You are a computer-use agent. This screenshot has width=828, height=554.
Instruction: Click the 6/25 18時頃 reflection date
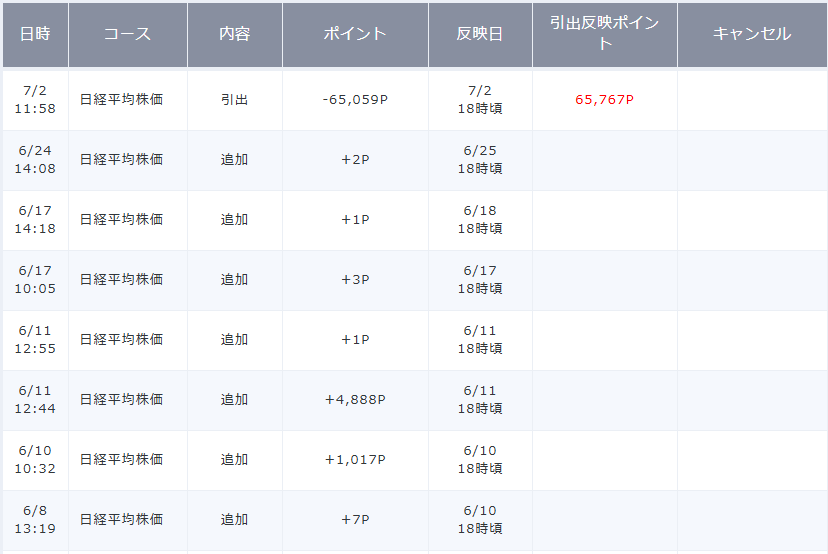pos(480,159)
